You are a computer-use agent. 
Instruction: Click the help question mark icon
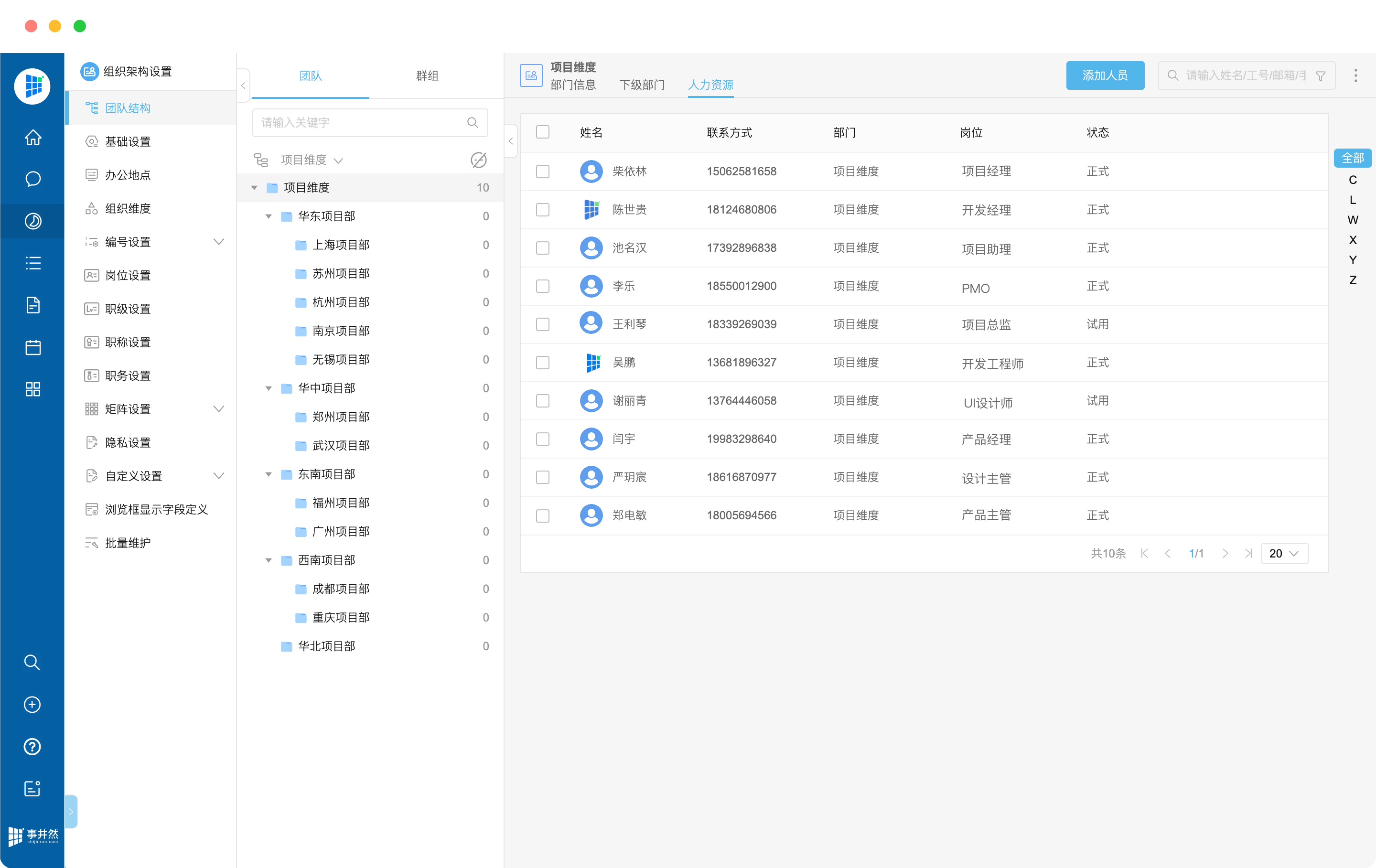pyautogui.click(x=32, y=746)
